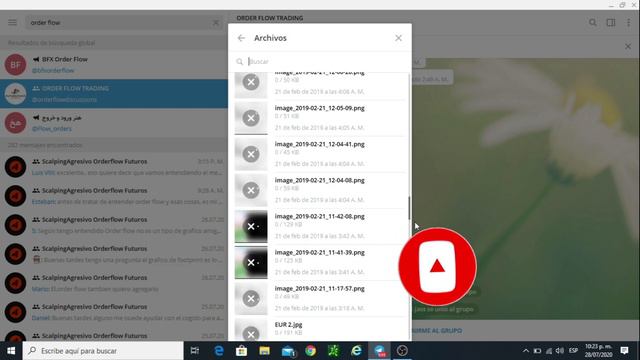Cancel download of image_2019-02-21_12-04-08.png
Screen dimensions: 640x360
tap(251, 190)
